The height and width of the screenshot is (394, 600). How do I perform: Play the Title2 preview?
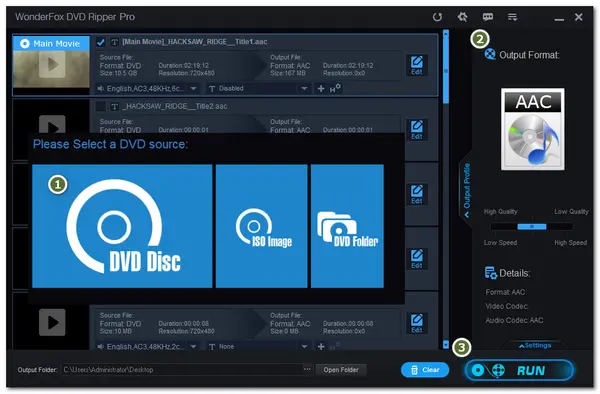(52, 125)
